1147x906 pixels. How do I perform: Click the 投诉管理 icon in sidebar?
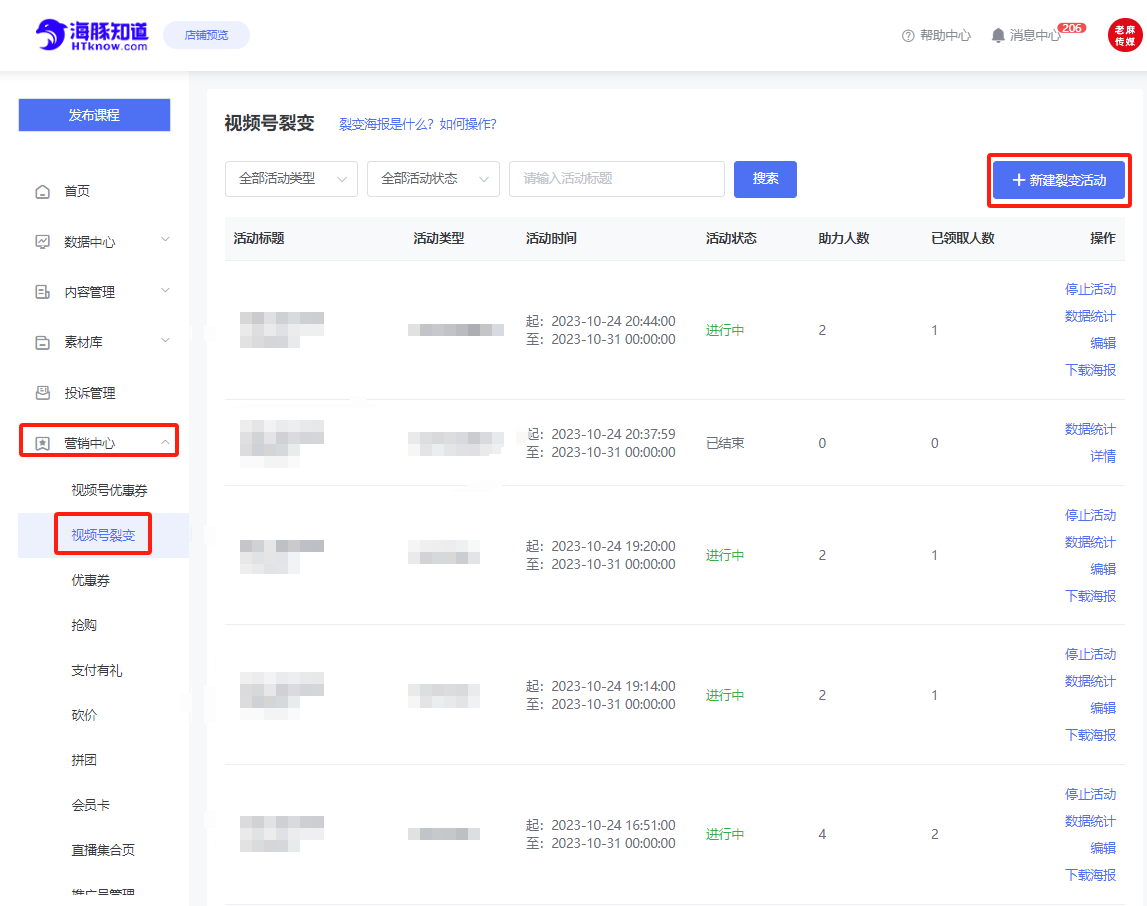point(42,393)
